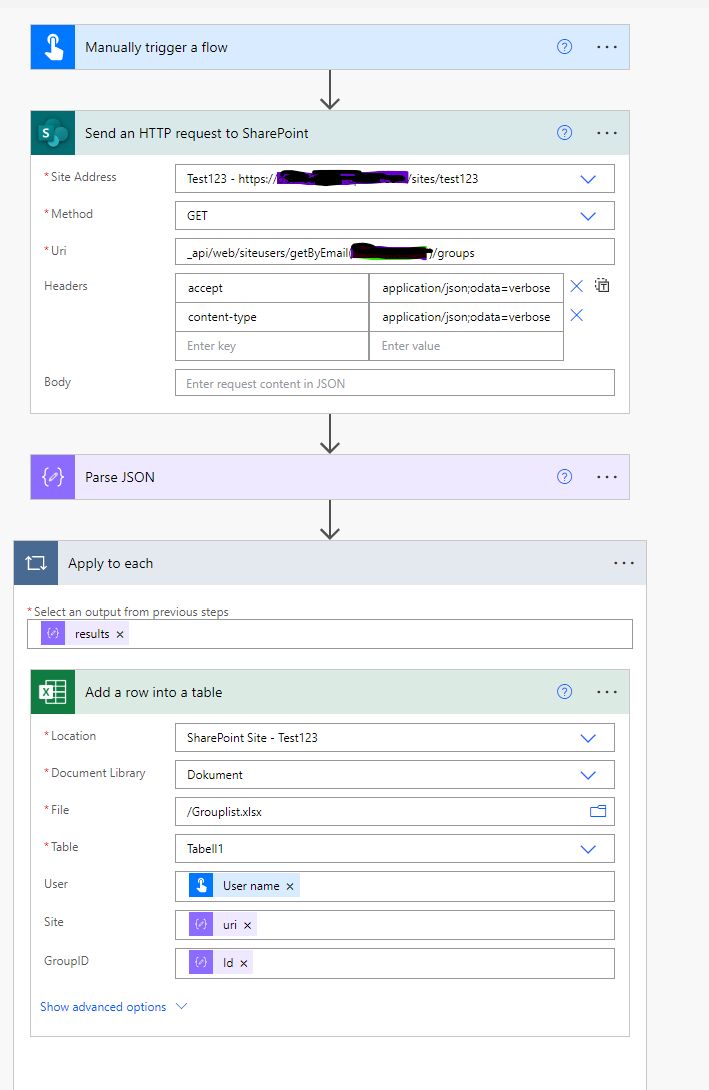
Task: Click the Select an output from previous steps field
Action: 330,634
